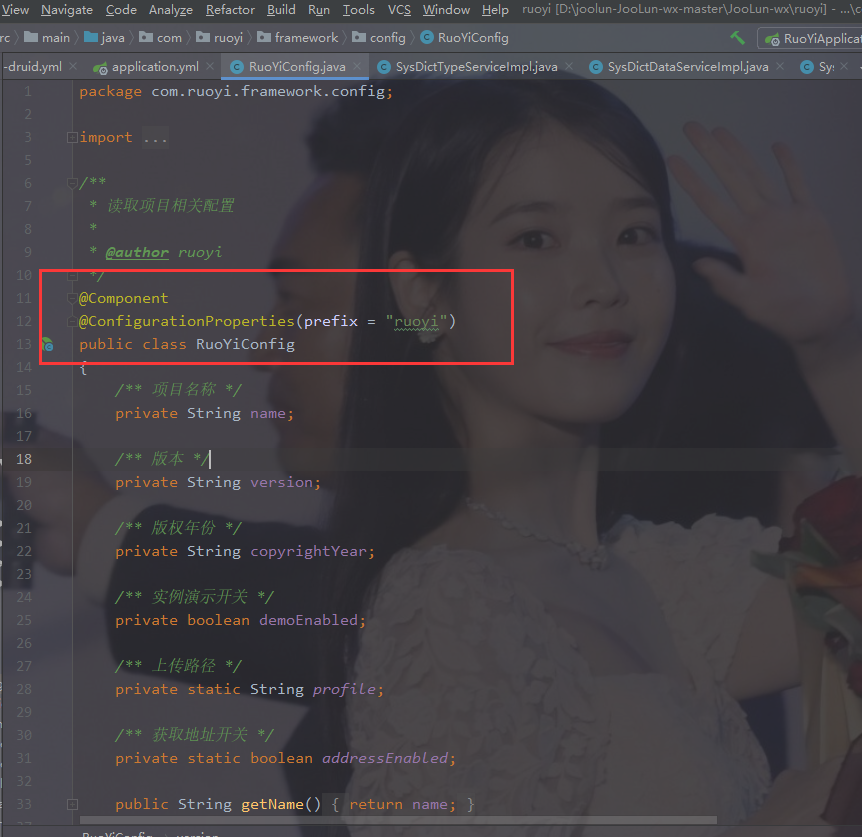The height and width of the screenshot is (837, 862).
Task: Click the class icon on RuoYiConfig.java tab
Action: (237, 67)
